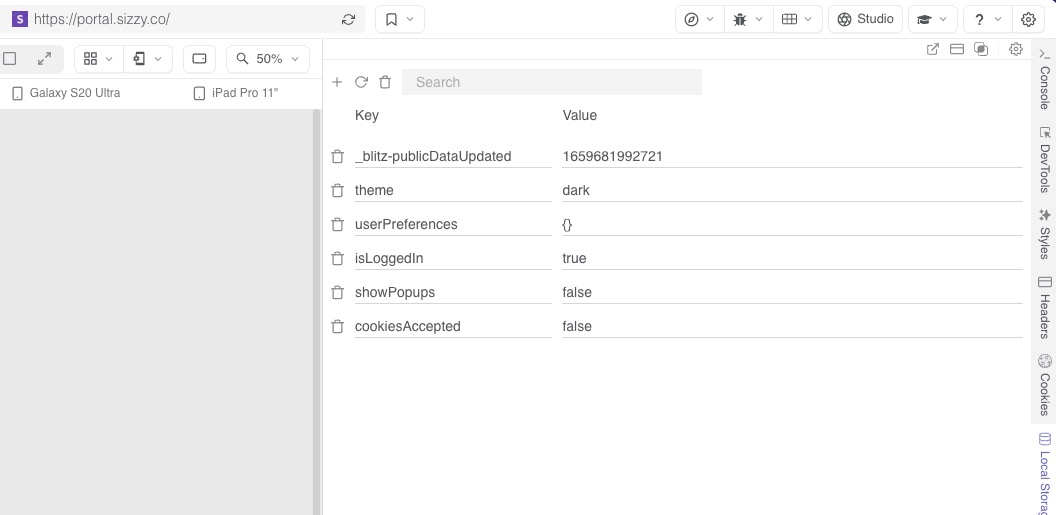This screenshot has height=515, width=1056.
Task: Switch to the Console tab
Action: pyautogui.click(x=1044, y=79)
